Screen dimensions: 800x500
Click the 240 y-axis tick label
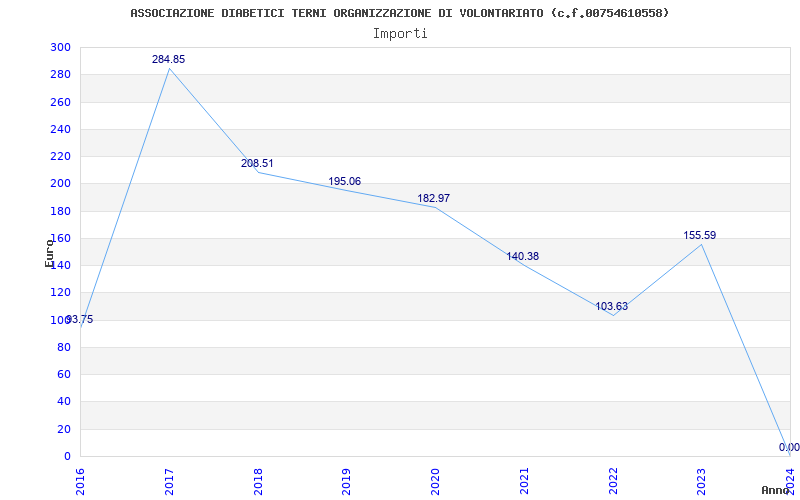point(60,129)
